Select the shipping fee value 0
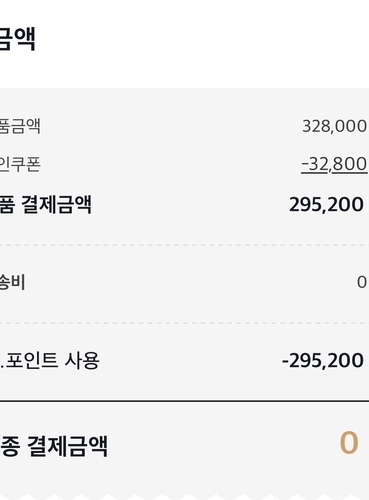 (x=362, y=282)
